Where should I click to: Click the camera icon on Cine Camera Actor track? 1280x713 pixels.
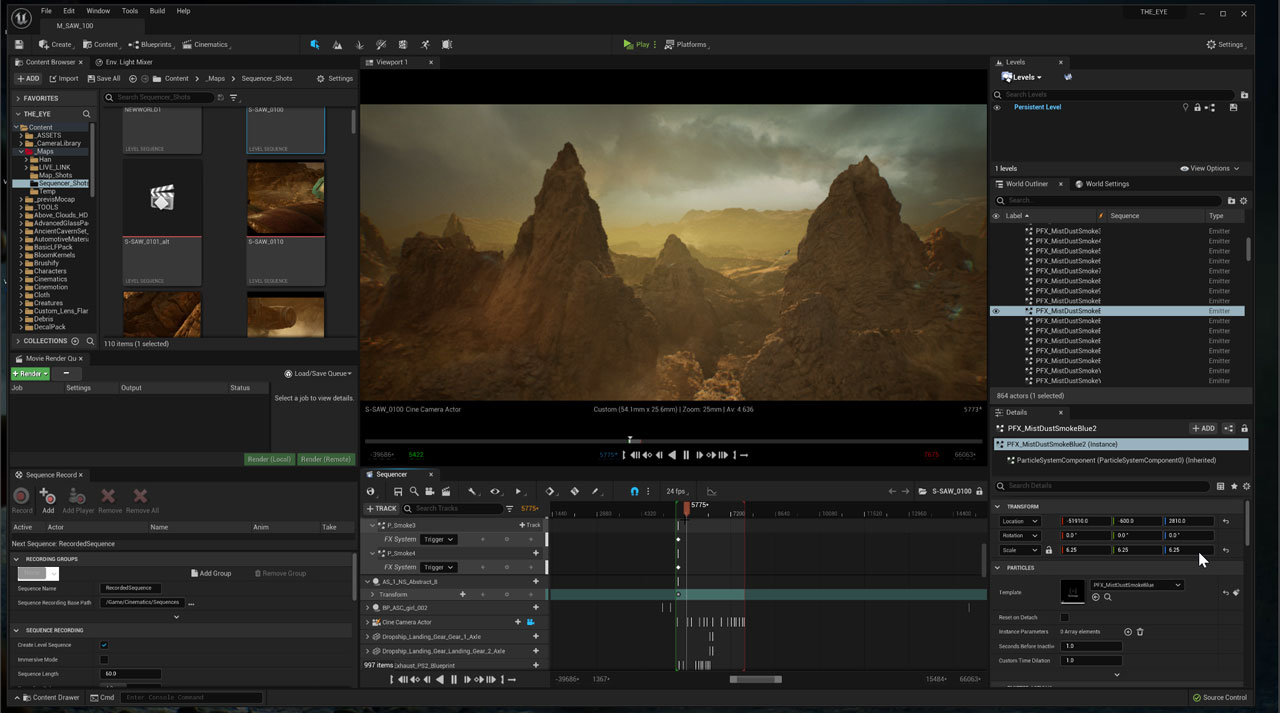point(531,622)
